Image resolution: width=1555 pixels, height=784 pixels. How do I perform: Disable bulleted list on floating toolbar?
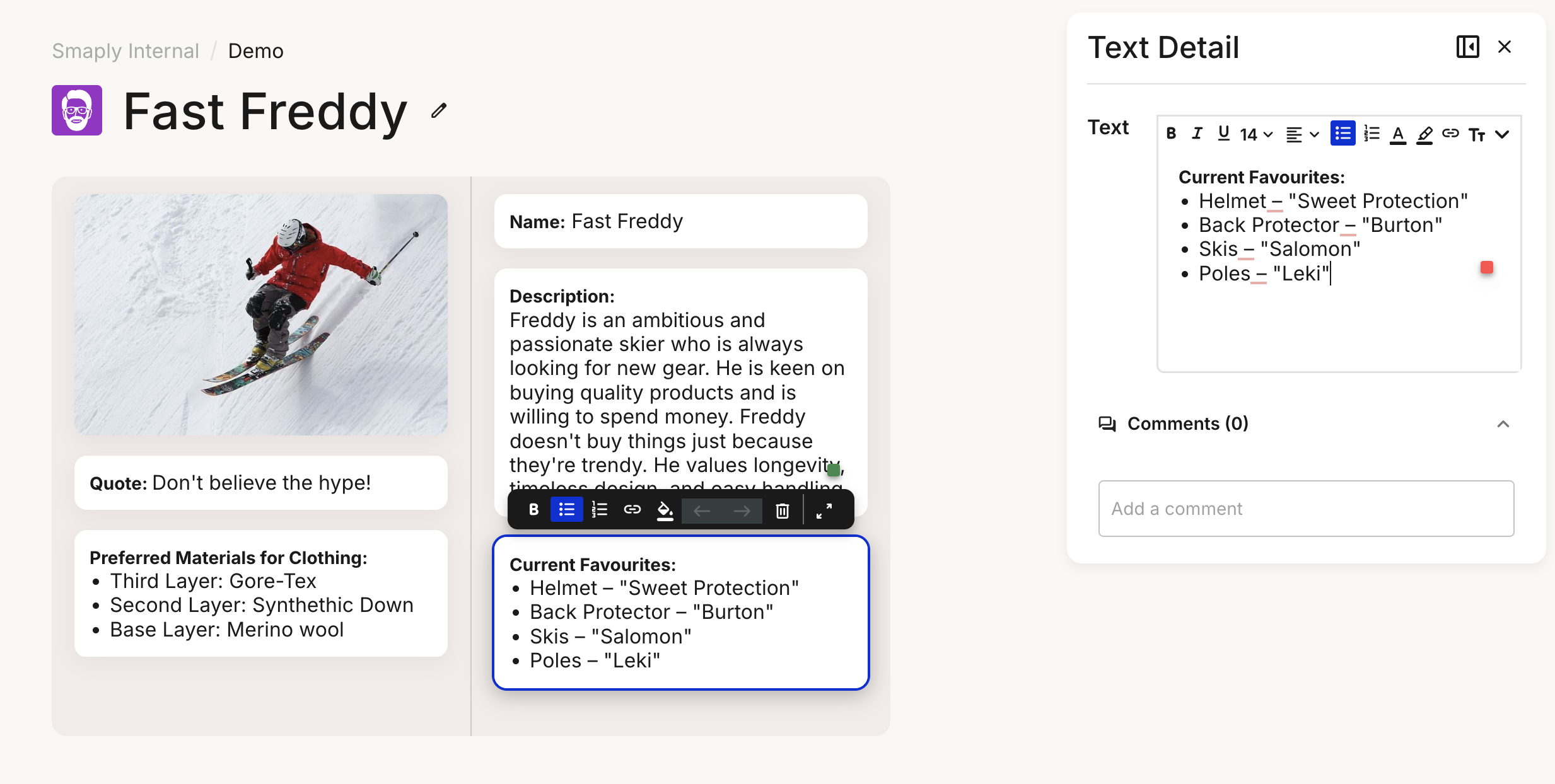[566, 510]
